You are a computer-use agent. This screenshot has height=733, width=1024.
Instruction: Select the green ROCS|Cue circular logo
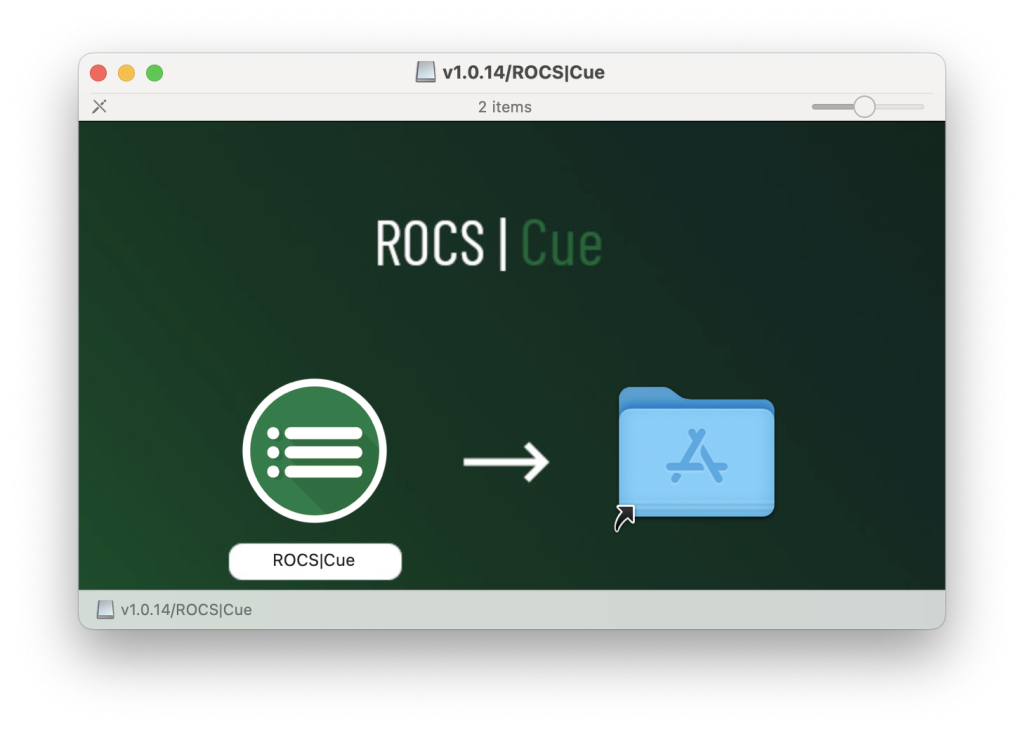pyautogui.click(x=314, y=450)
